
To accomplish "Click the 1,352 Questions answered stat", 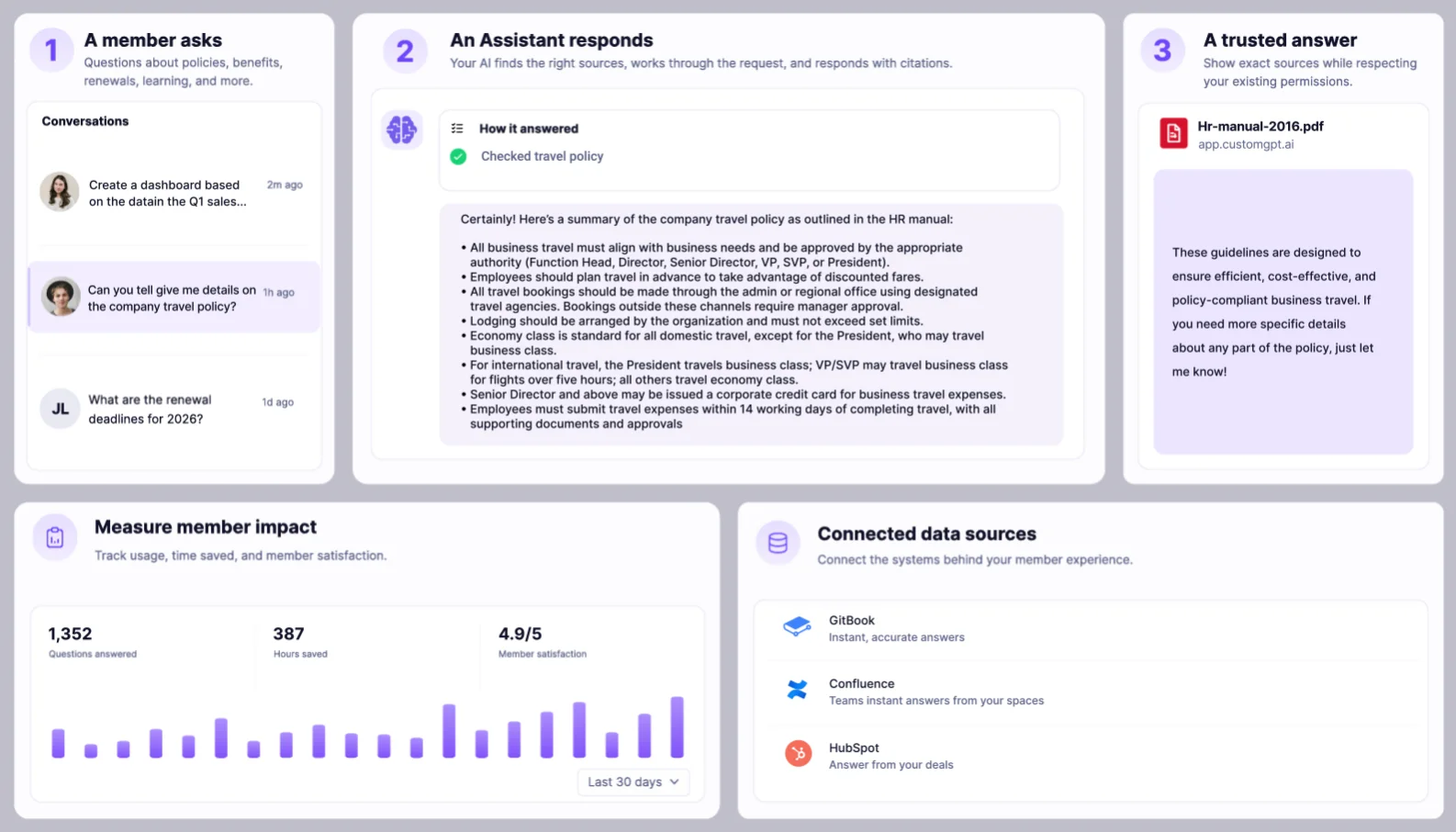I will tap(93, 642).
